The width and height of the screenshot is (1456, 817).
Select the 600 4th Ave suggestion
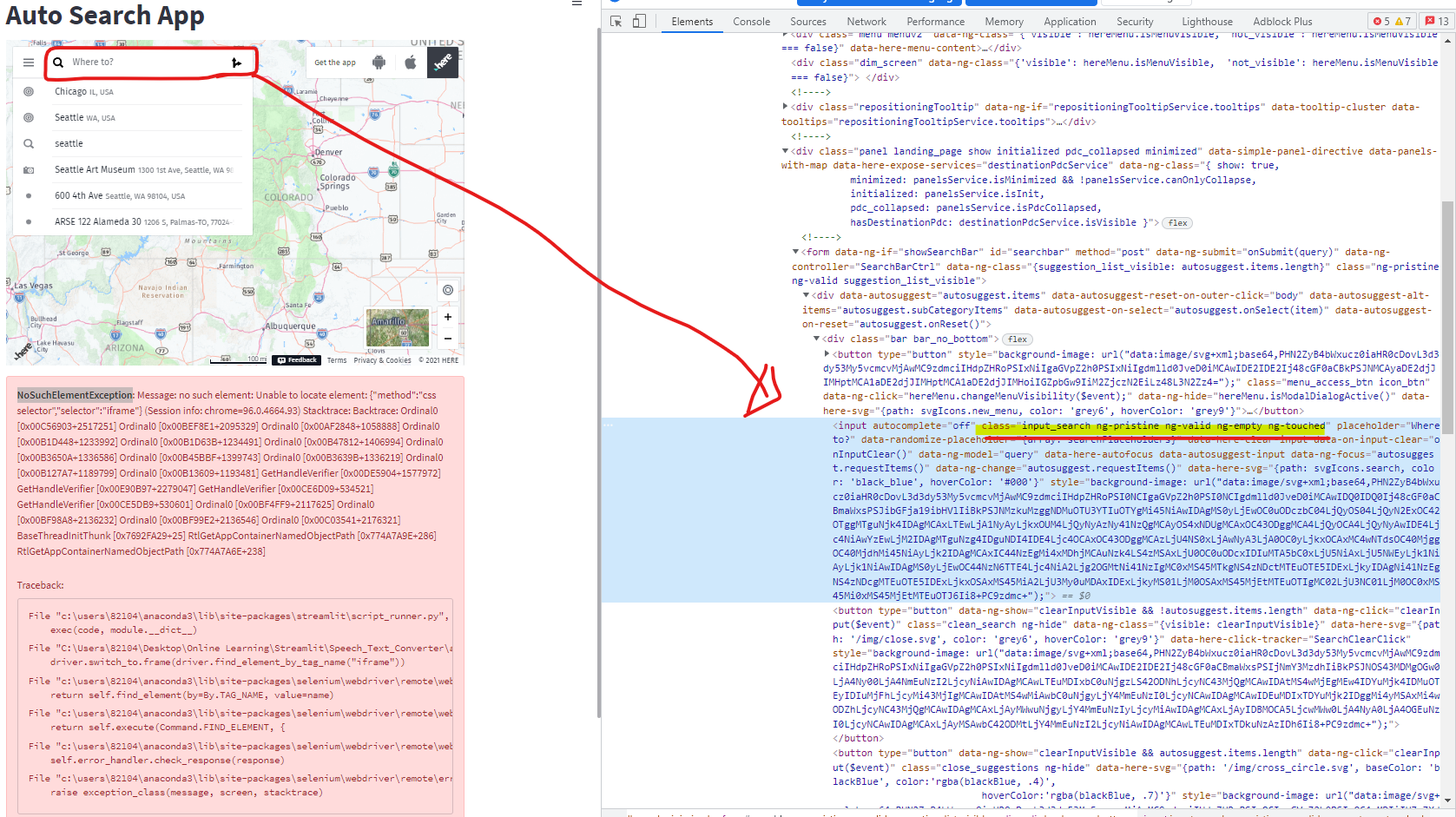(x=133, y=196)
